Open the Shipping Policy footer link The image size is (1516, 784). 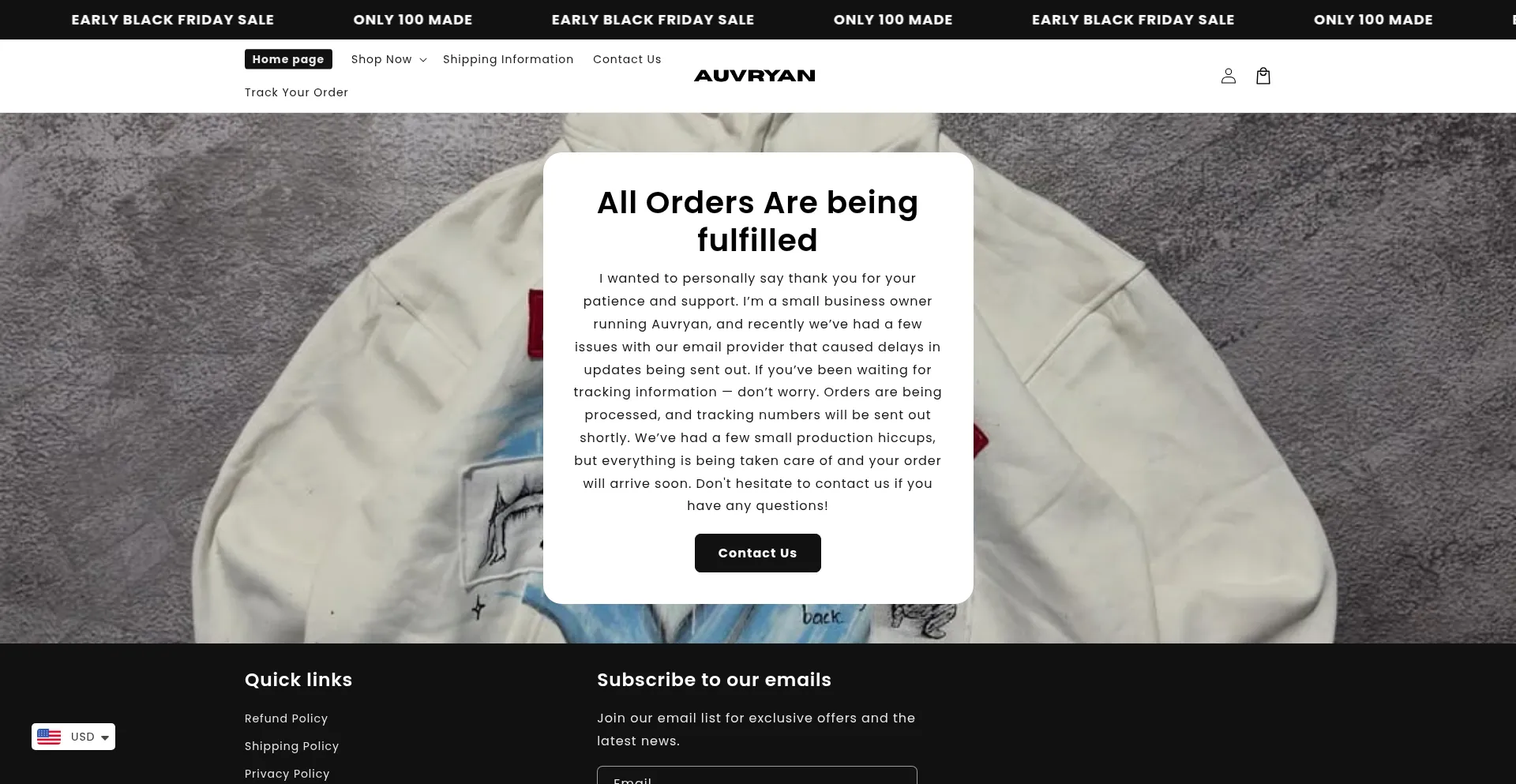click(291, 746)
